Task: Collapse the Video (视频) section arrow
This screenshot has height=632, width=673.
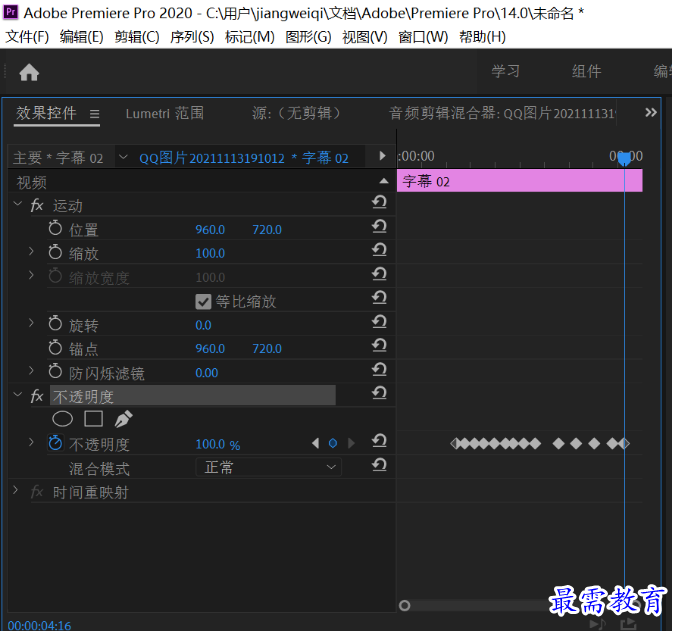Action: click(384, 181)
